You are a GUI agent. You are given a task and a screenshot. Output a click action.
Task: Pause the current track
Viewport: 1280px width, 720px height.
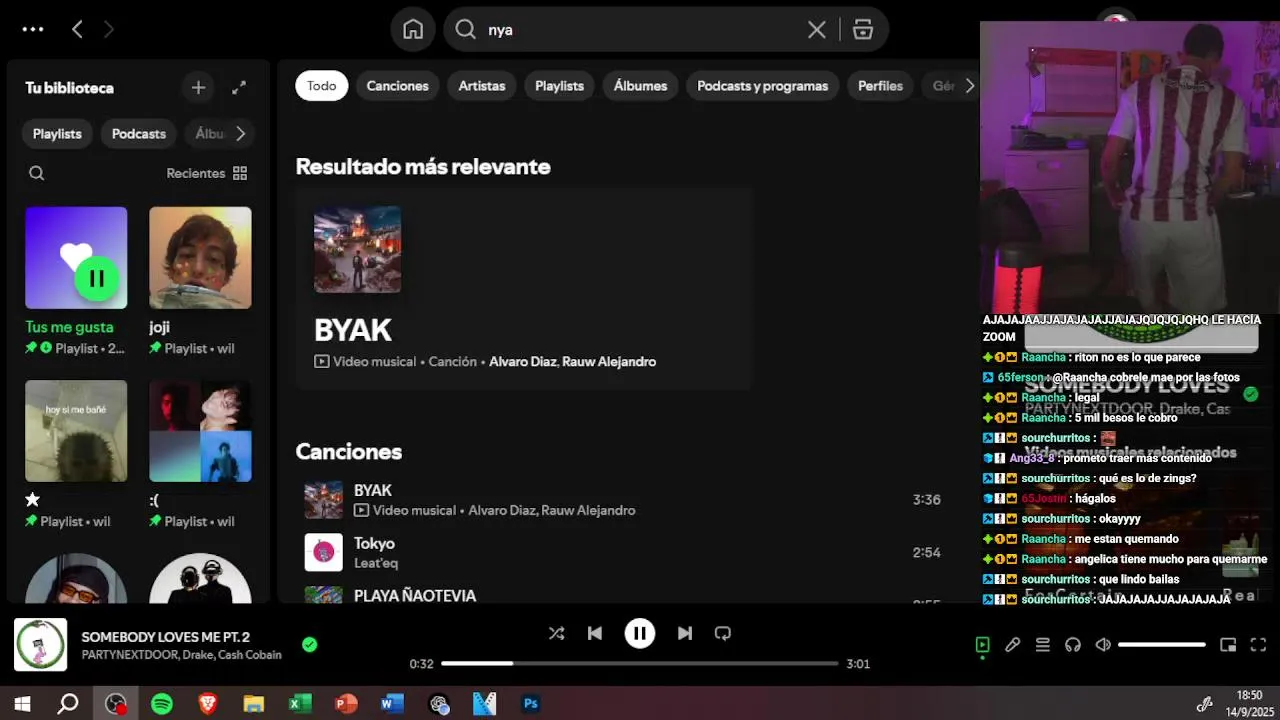pyautogui.click(x=640, y=633)
